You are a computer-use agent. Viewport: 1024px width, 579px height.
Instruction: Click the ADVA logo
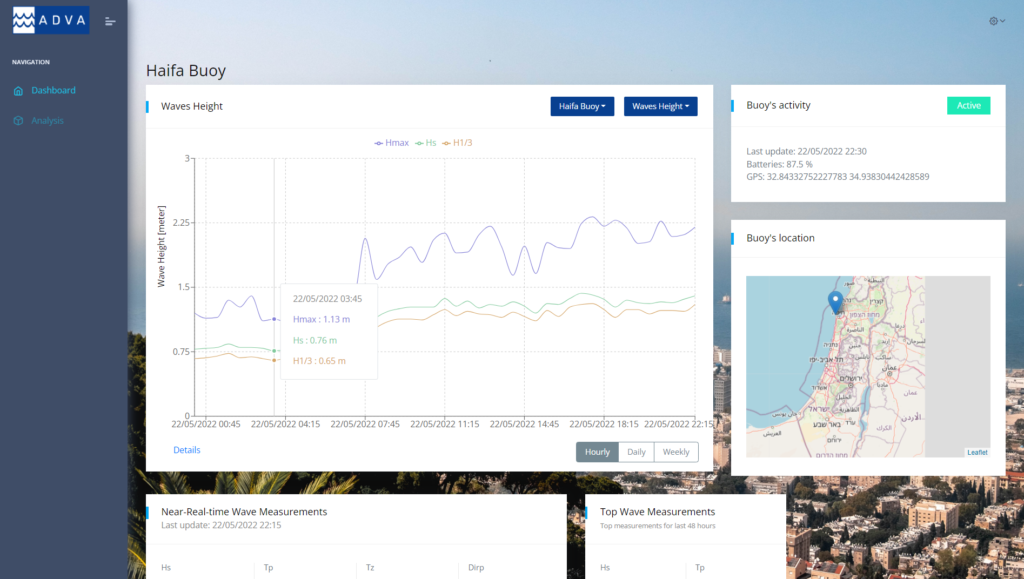coord(51,20)
